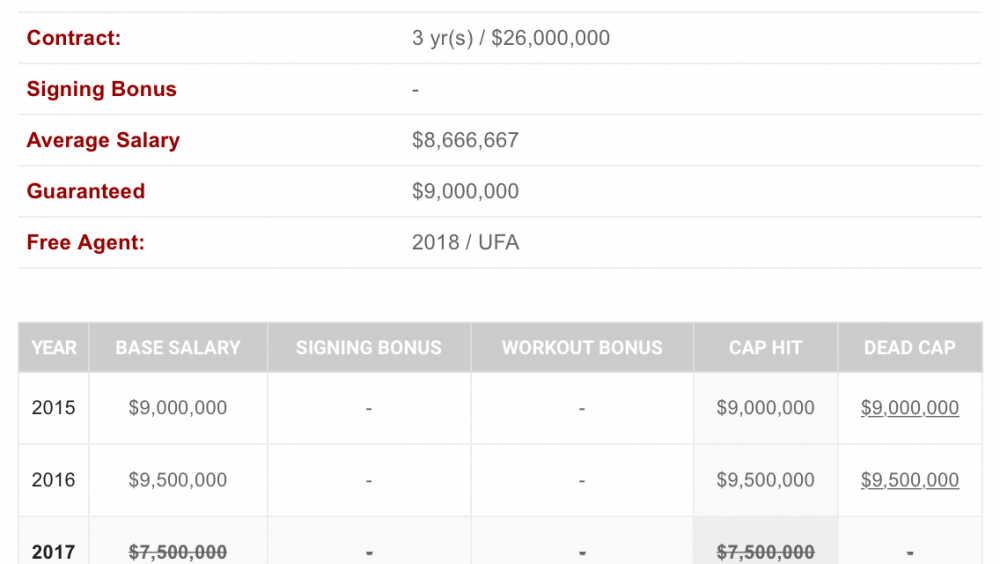Image resolution: width=1000 pixels, height=564 pixels.
Task: Click the struck-through 2017 cap hit $7,500,000
Action: [x=765, y=552]
